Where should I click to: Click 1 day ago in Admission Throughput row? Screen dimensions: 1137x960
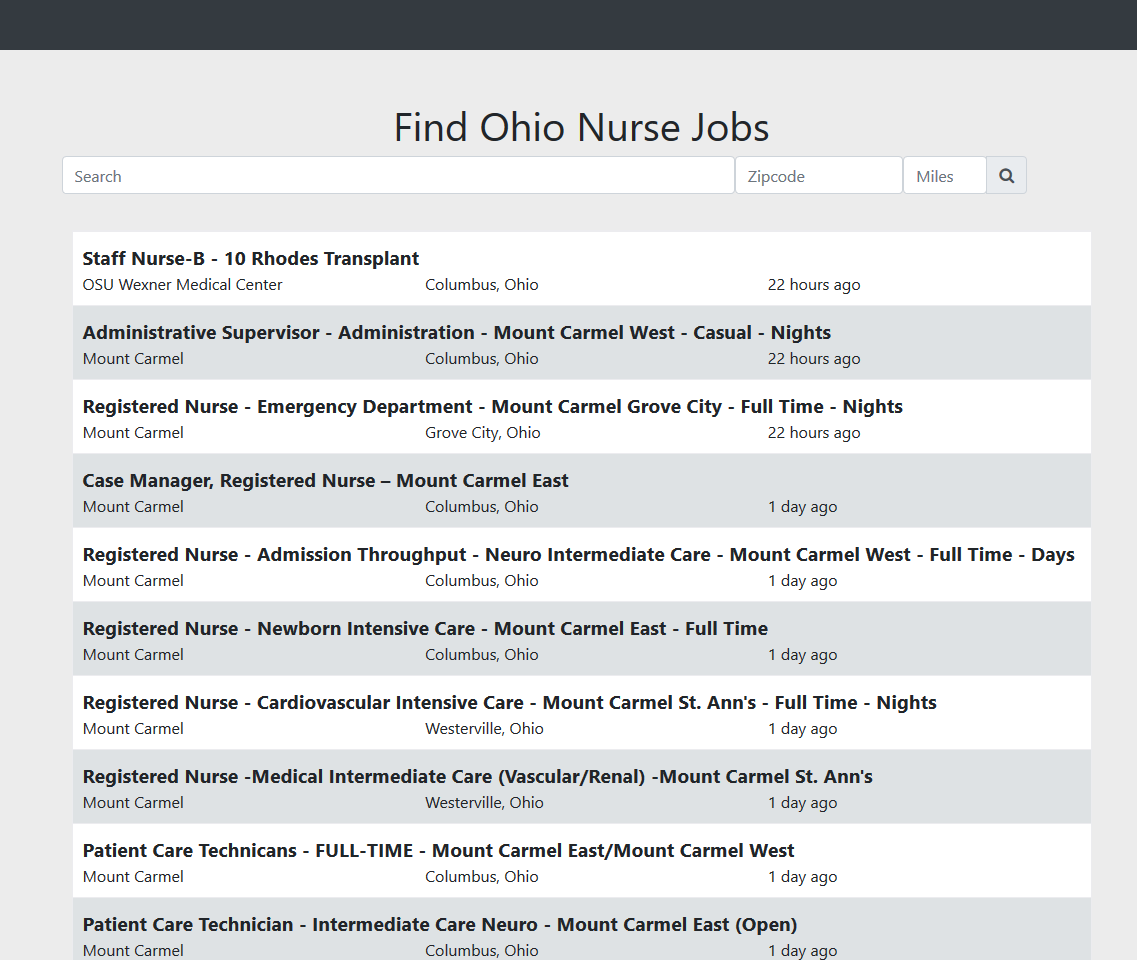tap(803, 581)
